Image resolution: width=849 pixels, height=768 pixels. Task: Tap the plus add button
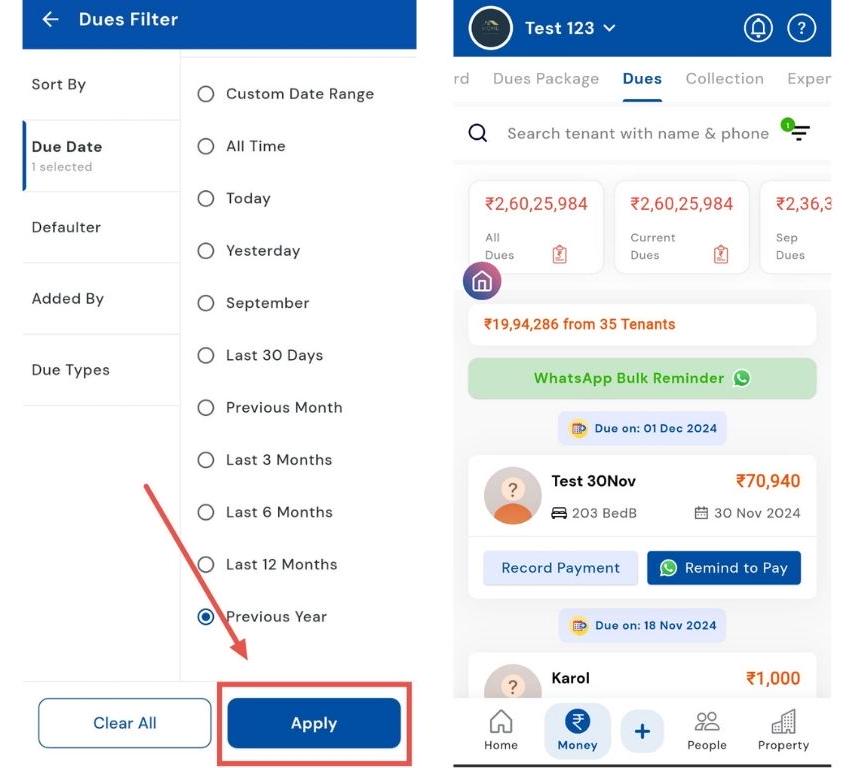pos(642,732)
